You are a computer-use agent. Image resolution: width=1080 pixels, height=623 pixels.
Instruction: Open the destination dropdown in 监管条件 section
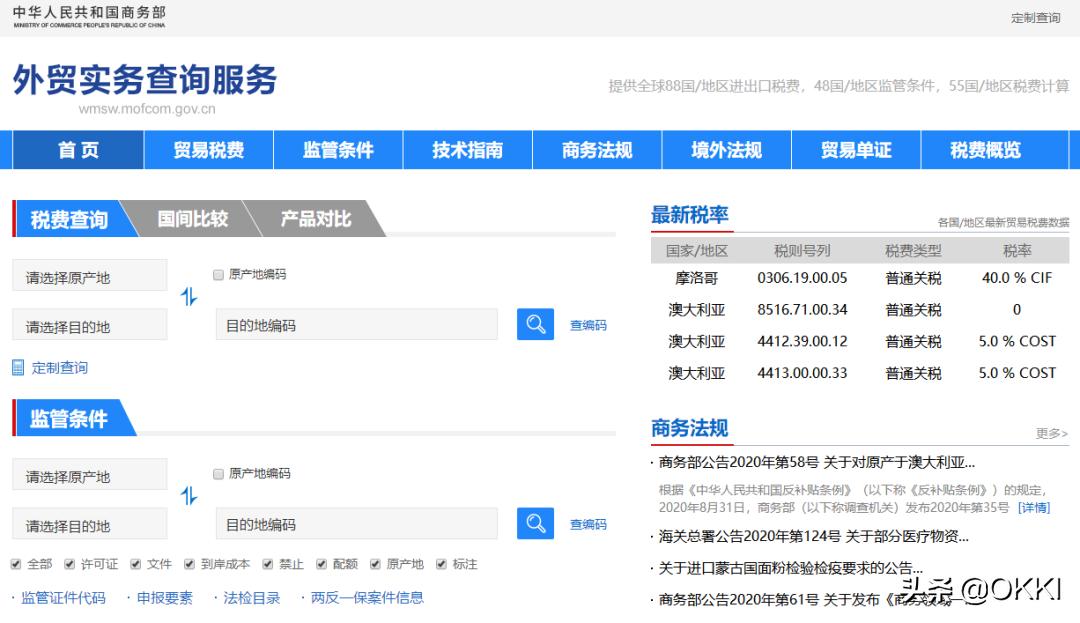point(89,523)
